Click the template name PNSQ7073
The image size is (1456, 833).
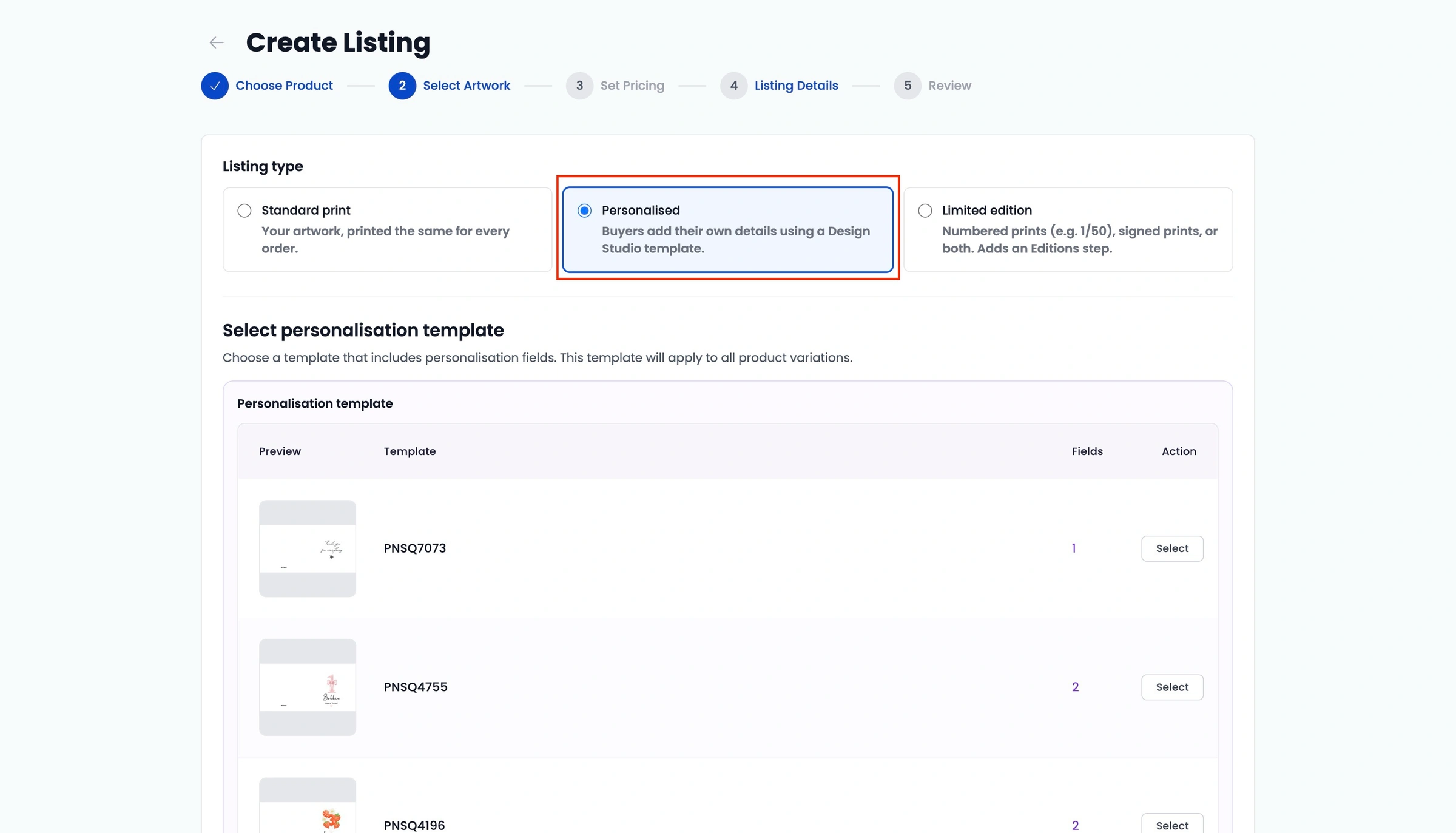coord(415,548)
